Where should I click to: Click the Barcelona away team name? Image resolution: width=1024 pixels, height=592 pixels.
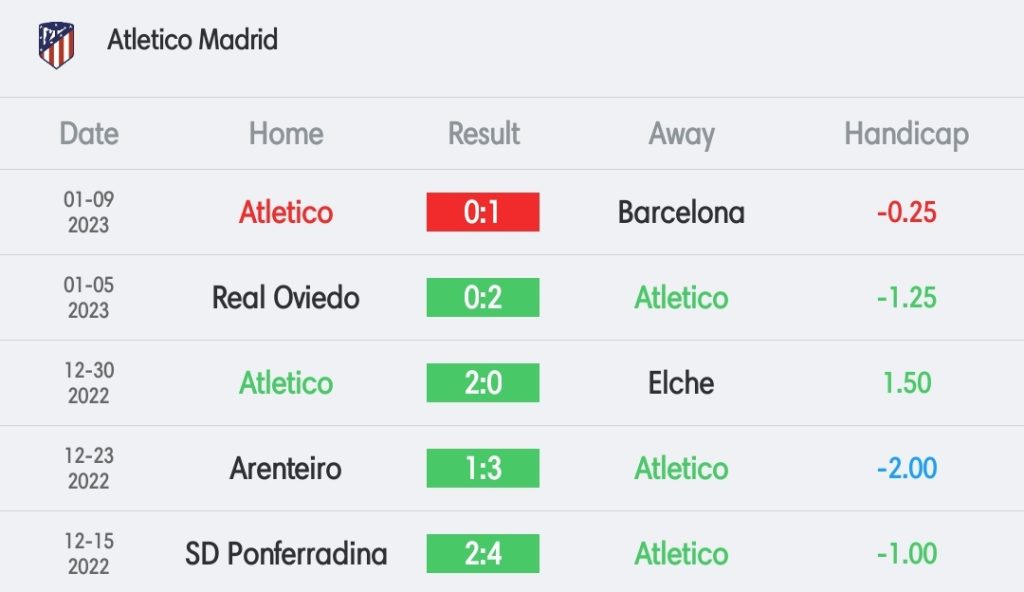681,212
